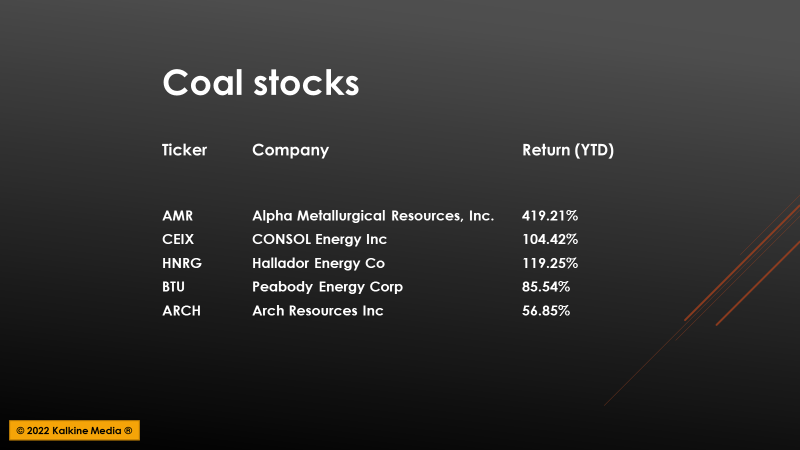Select CONSOL Energy Inc company name
Viewport: 800px width, 450px height.
point(319,239)
